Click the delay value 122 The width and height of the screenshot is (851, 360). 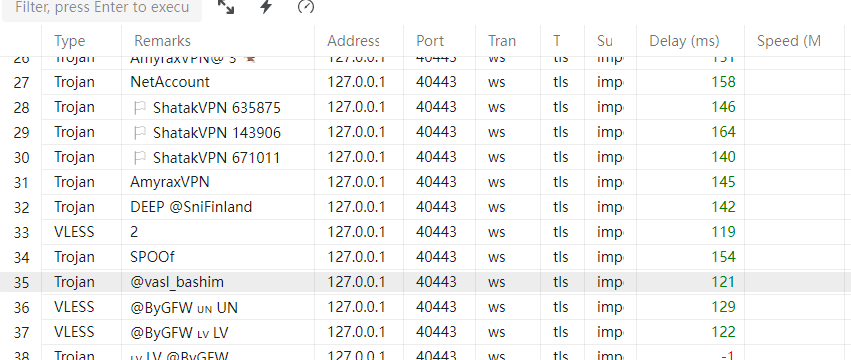(x=723, y=332)
